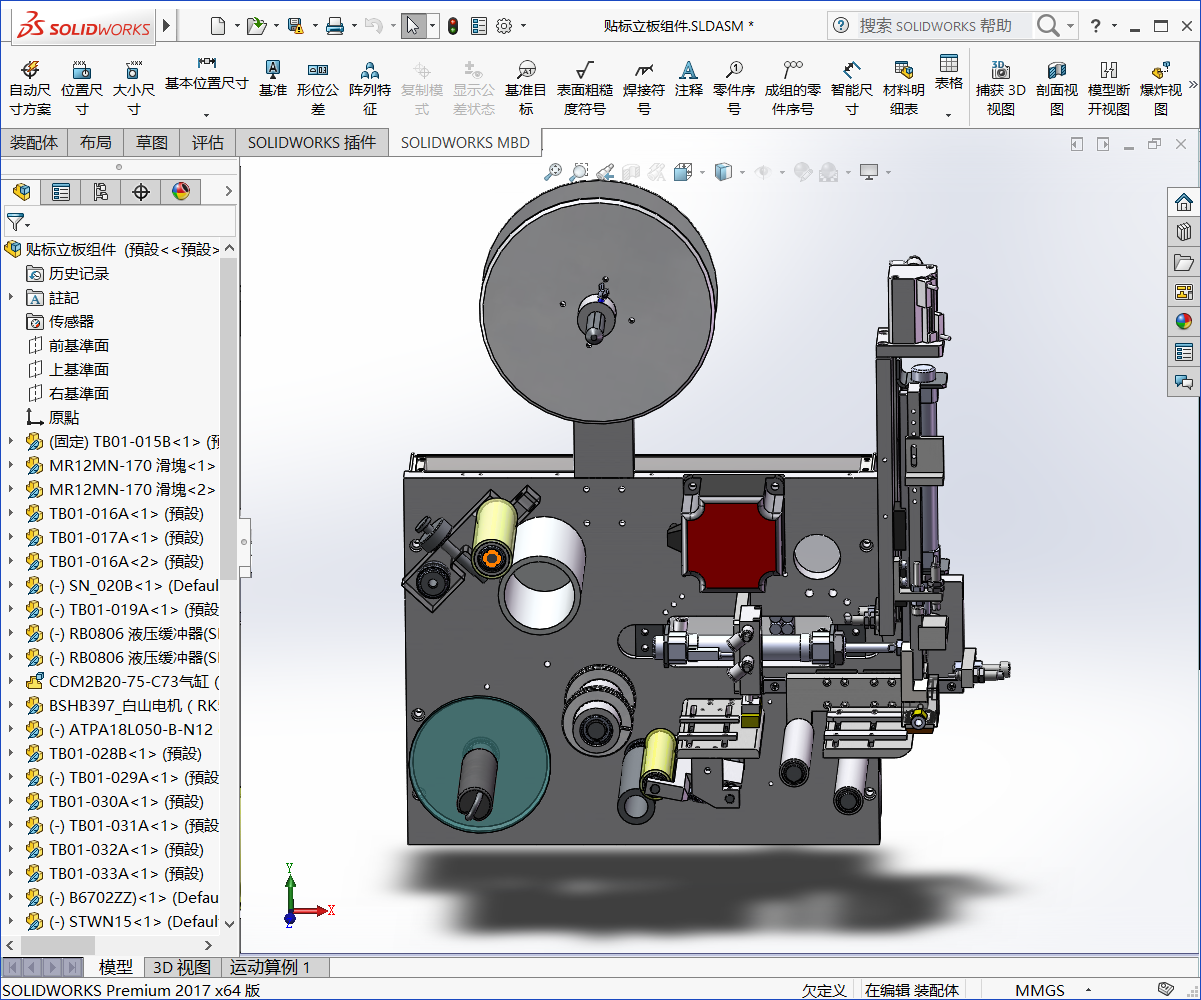
Task: Use the 成组的零件序号 stacked balloon tool
Action: coord(793,87)
